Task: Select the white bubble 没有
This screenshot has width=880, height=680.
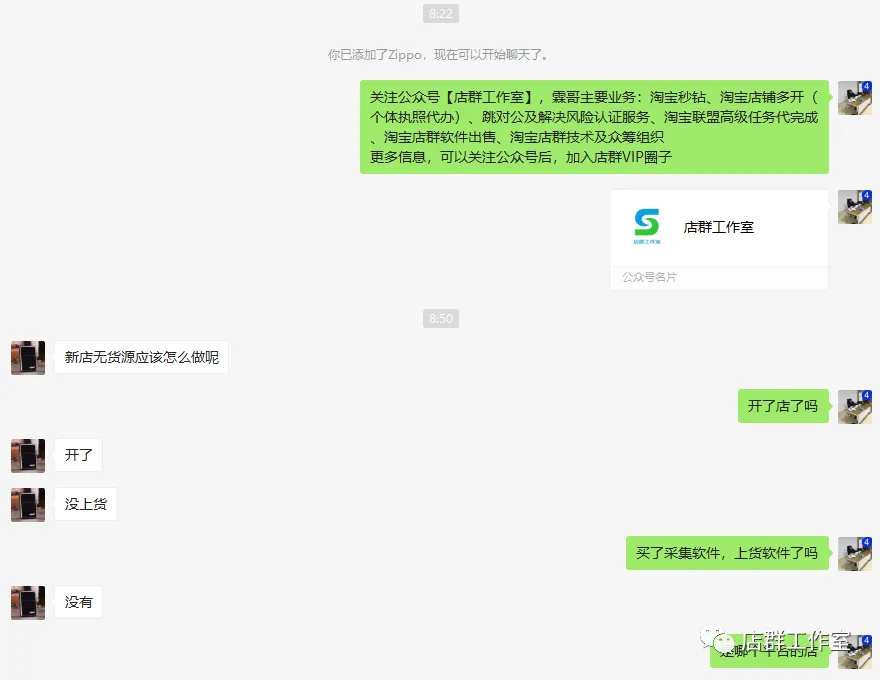Action: [79, 602]
